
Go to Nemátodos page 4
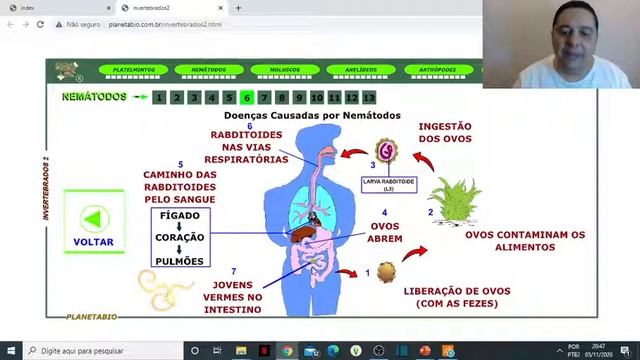click(212, 98)
